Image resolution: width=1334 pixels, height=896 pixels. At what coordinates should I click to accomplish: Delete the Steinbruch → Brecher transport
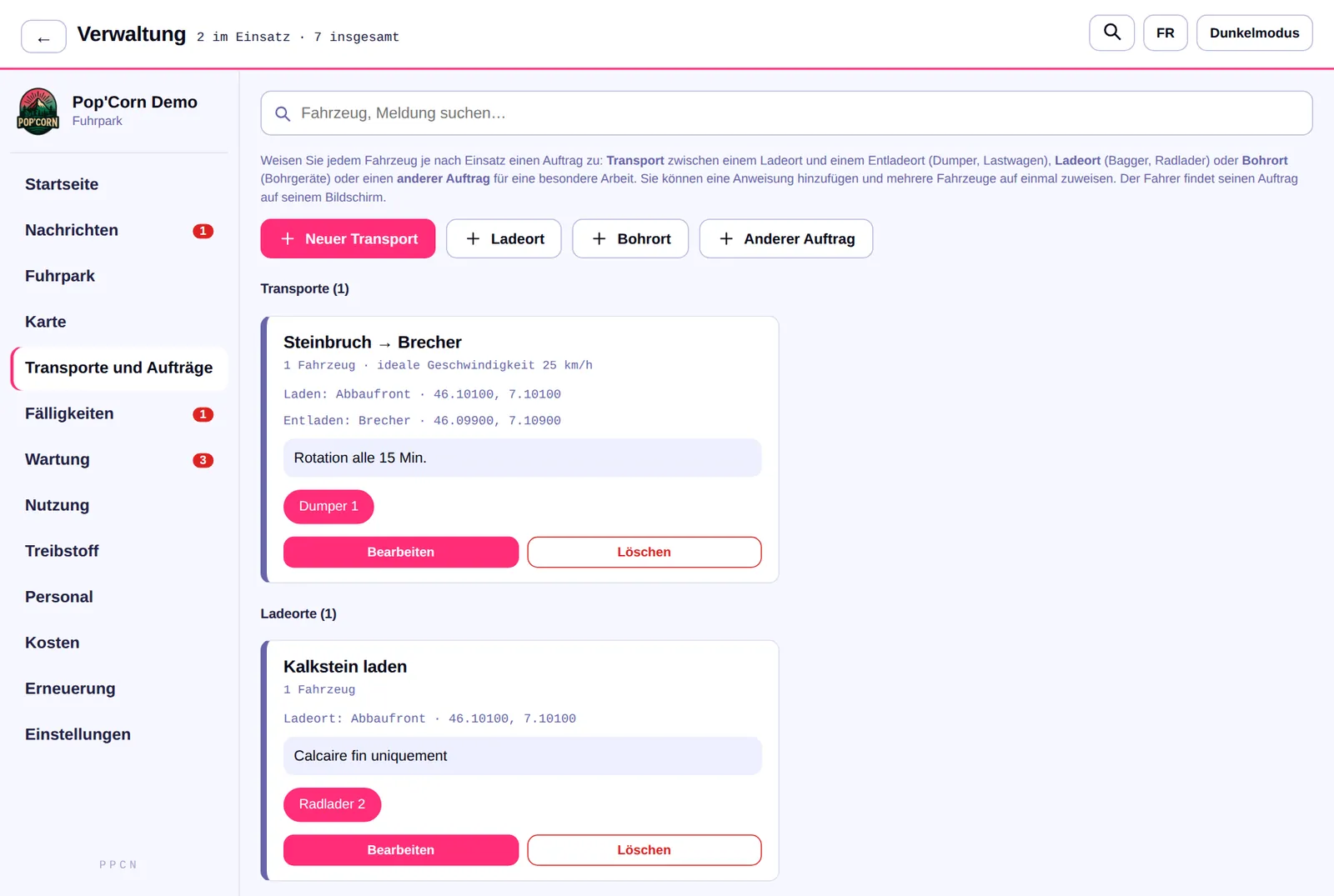point(644,552)
